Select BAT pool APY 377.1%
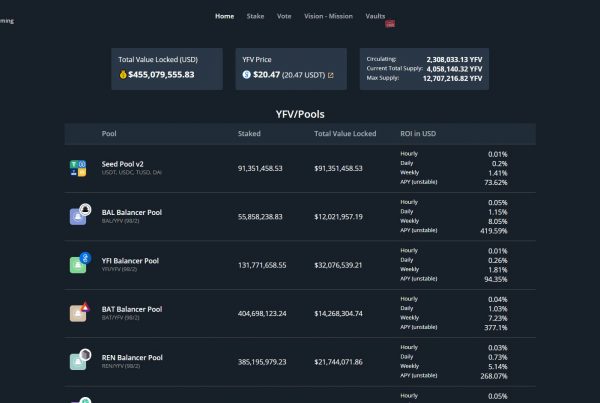The height and width of the screenshot is (403, 600). click(496, 328)
